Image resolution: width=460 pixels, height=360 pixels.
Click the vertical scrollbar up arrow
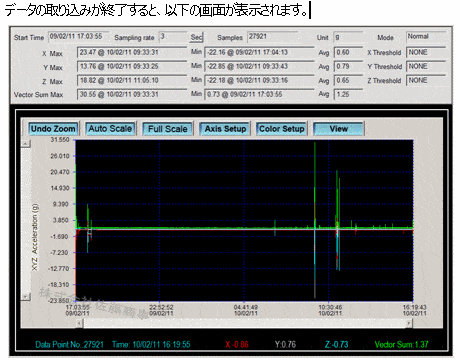tap(26, 144)
